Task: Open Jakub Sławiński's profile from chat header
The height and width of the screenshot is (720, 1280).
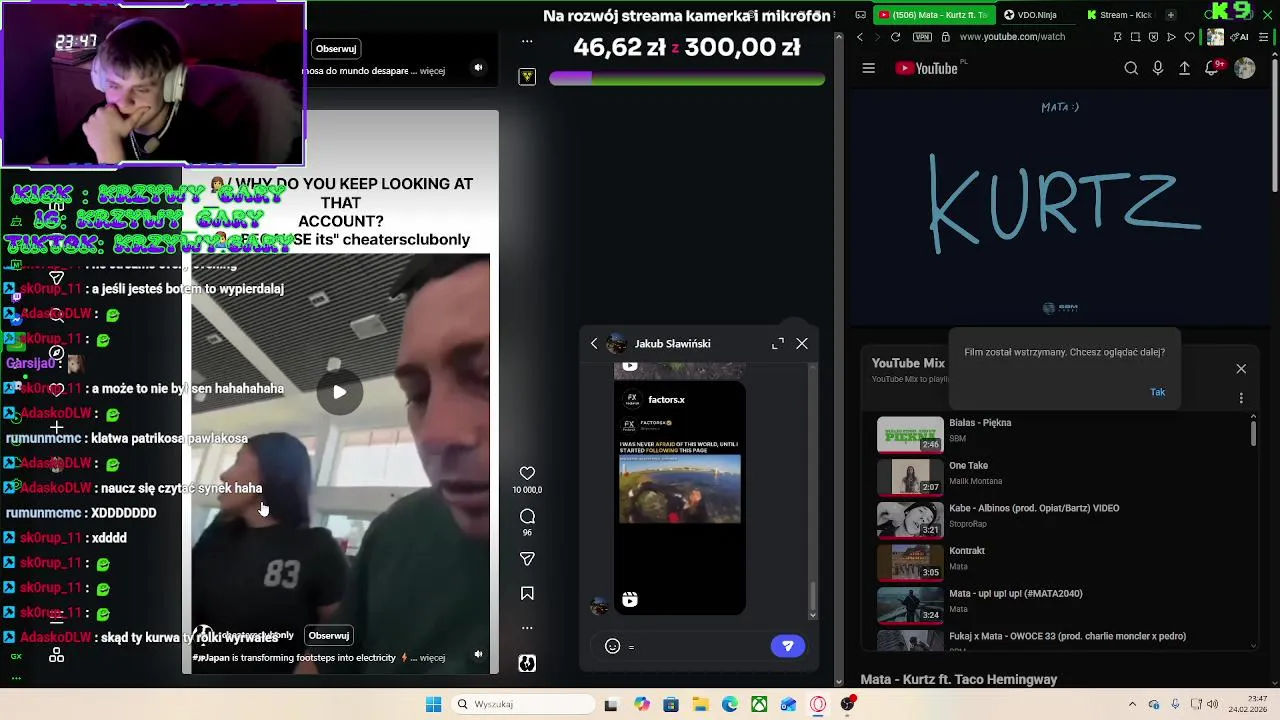Action: (672, 344)
